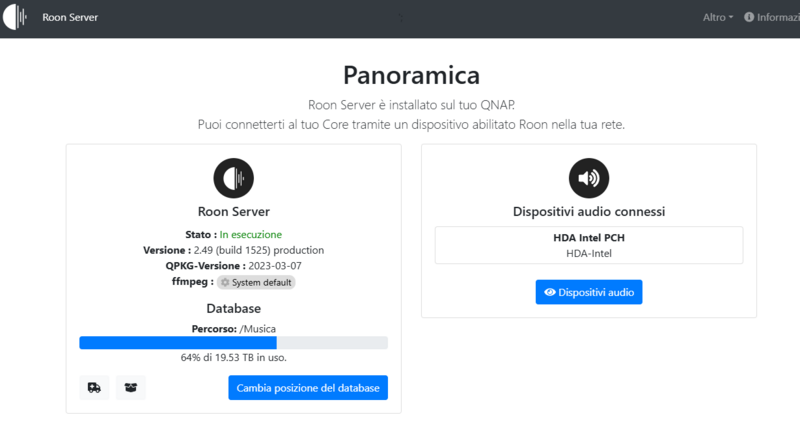Image resolution: width=800 pixels, height=441 pixels.
Task: Click the In esecuzione status text
Action: pyautogui.click(x=251, y=234)
